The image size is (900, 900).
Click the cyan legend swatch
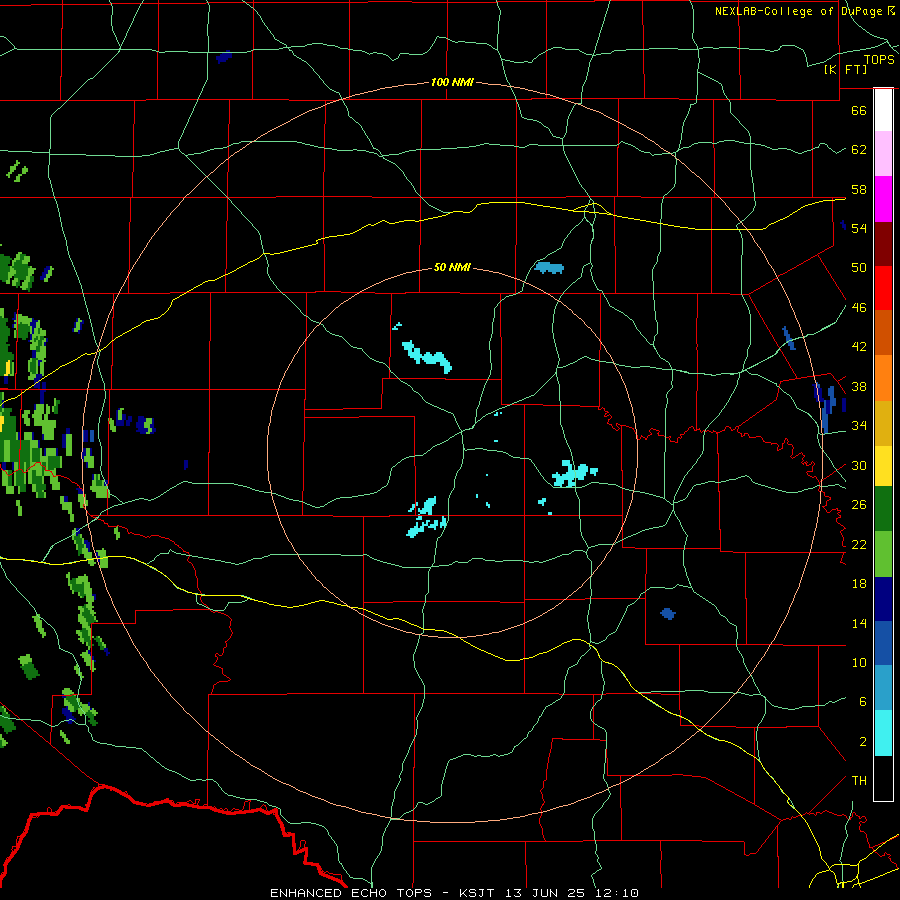(883, 733)
